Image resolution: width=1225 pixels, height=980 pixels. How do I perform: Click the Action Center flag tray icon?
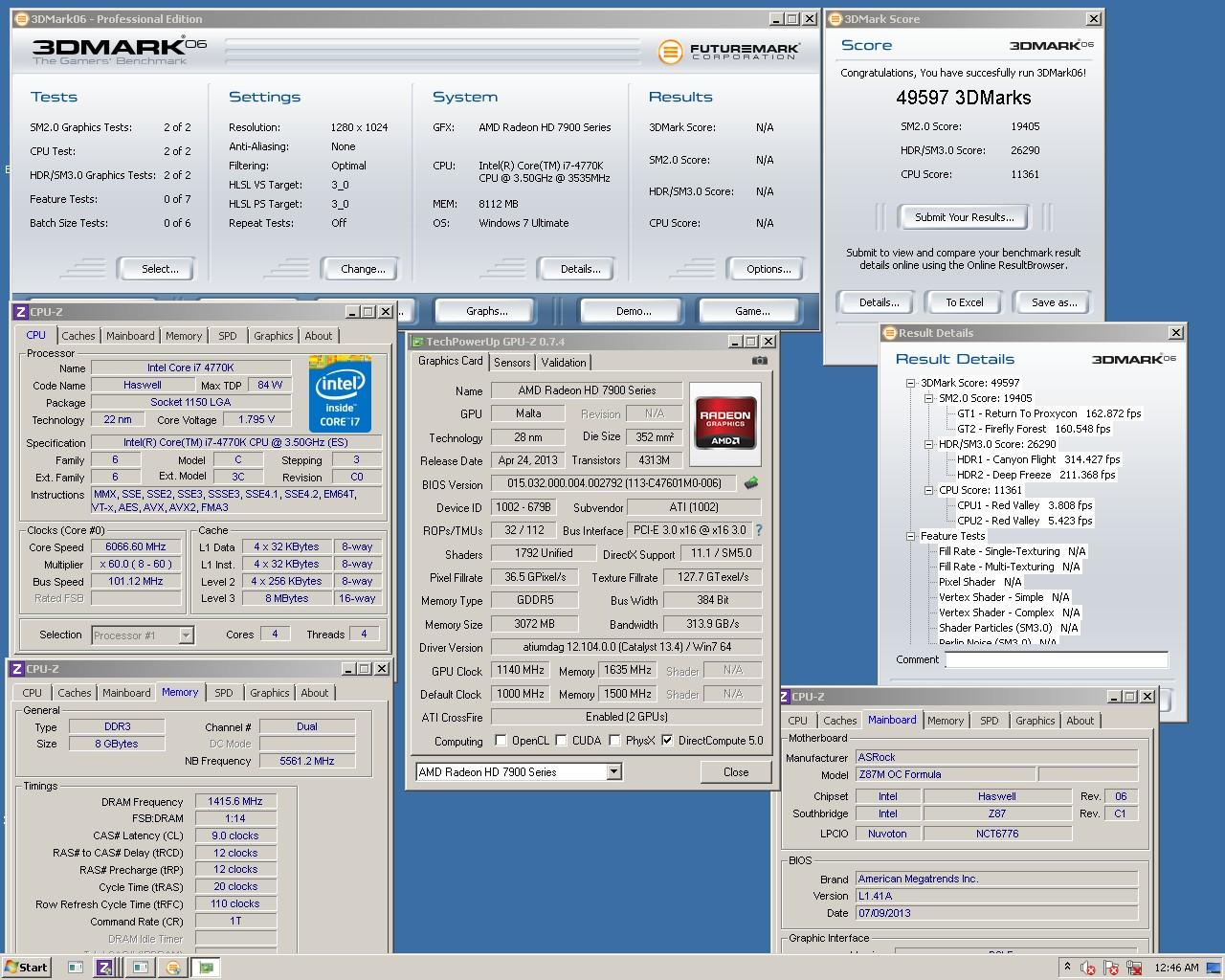(1111, 968)
